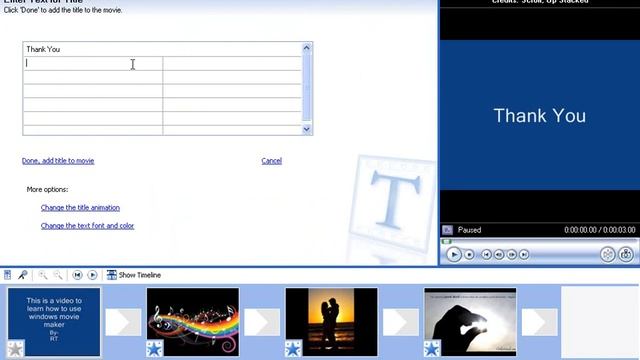Click the Play Storyboard button
Screen dimensions: 640x360
[x=93, y=275]
